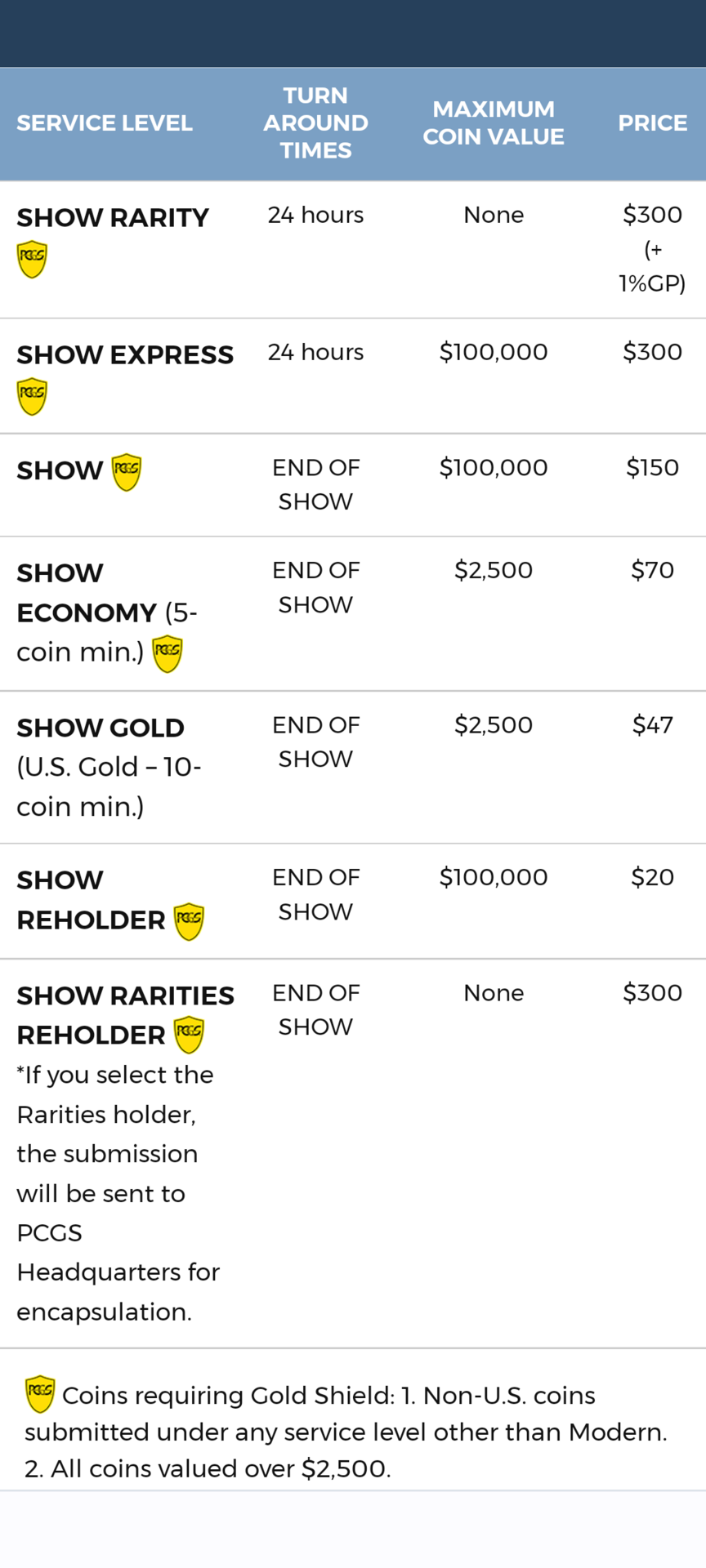Image resolution: width=706 pixels, height=1568 pixels.
Task: Click the Service Level column header
Action: click(105, 123)
